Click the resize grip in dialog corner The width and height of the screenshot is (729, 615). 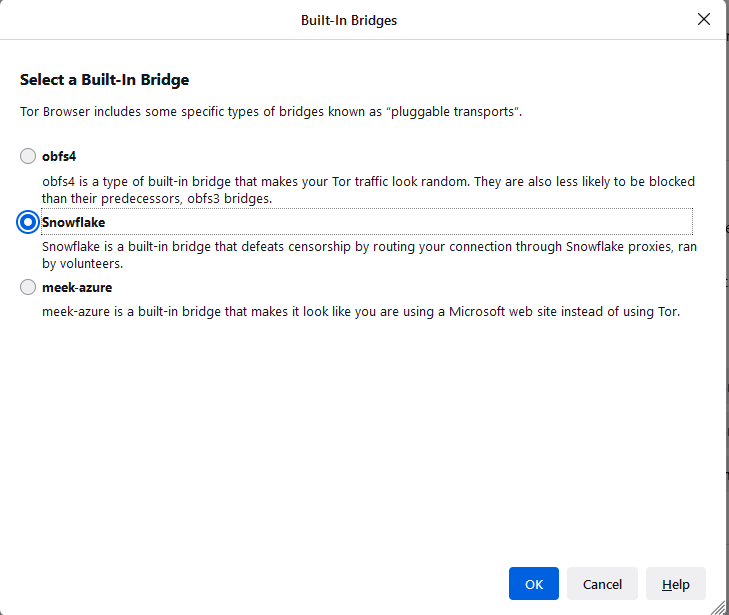719,608
